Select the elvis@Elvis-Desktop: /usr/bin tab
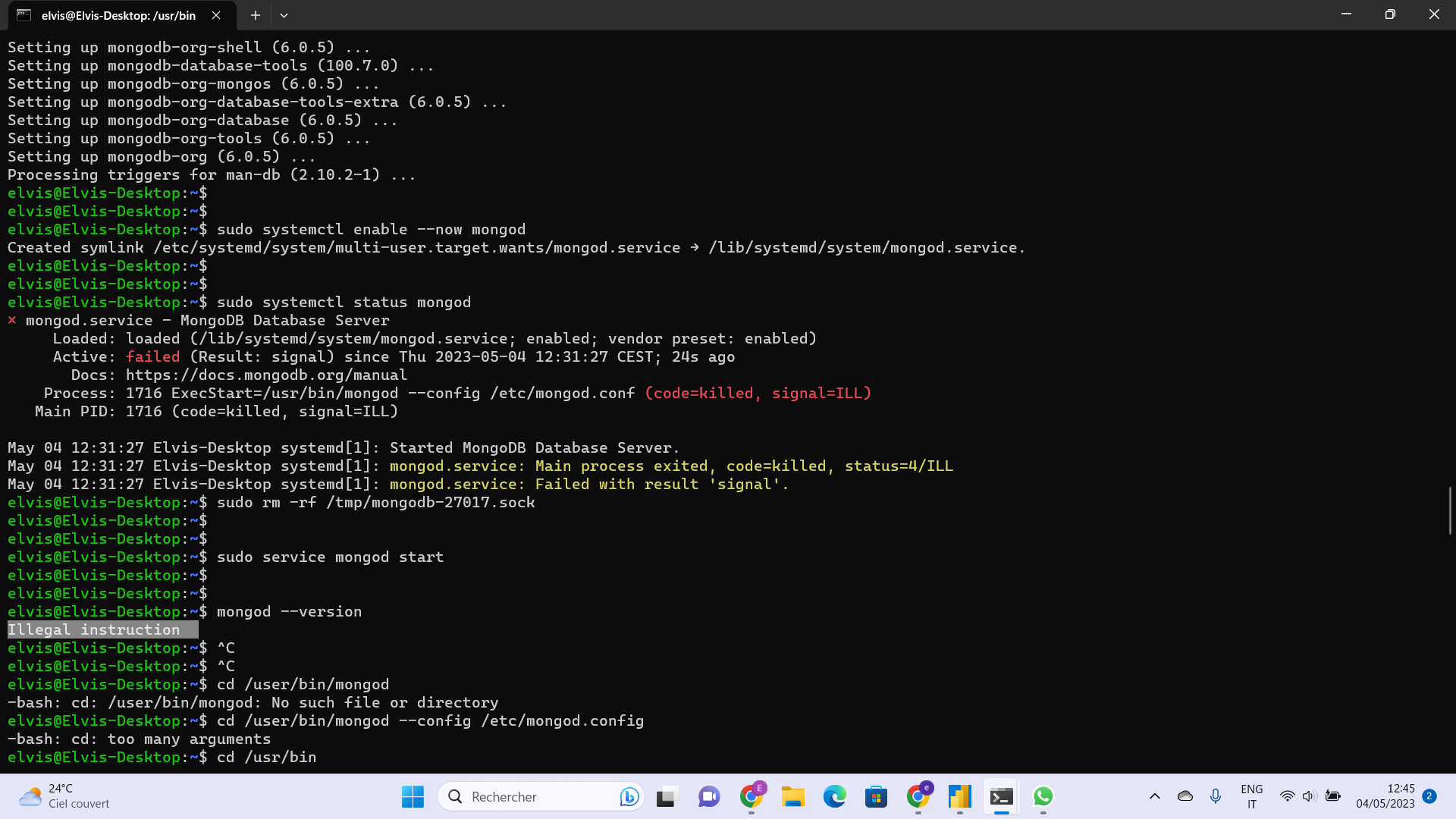 (118, 15)
